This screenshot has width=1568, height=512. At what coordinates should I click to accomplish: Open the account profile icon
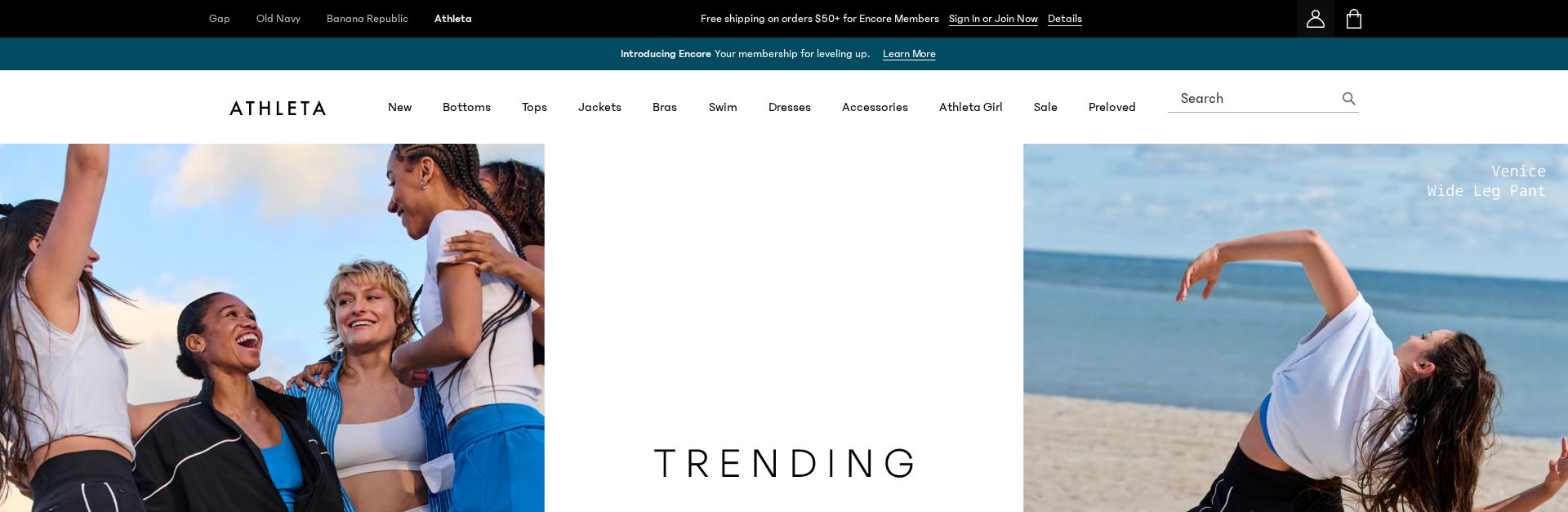[1315, 19]
